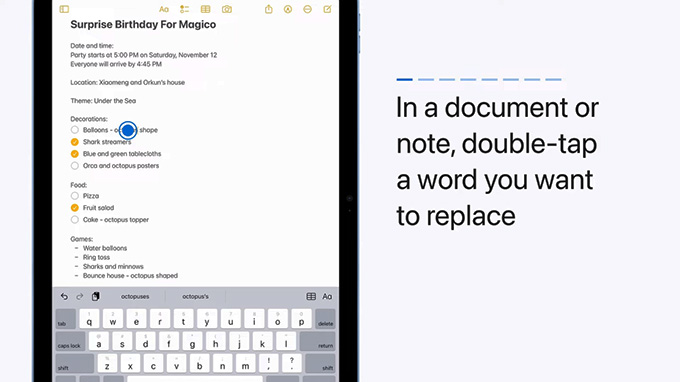Uncheck Blue and green tablecloths
Viewport: 680px width, 382px height.
point(75,153)
